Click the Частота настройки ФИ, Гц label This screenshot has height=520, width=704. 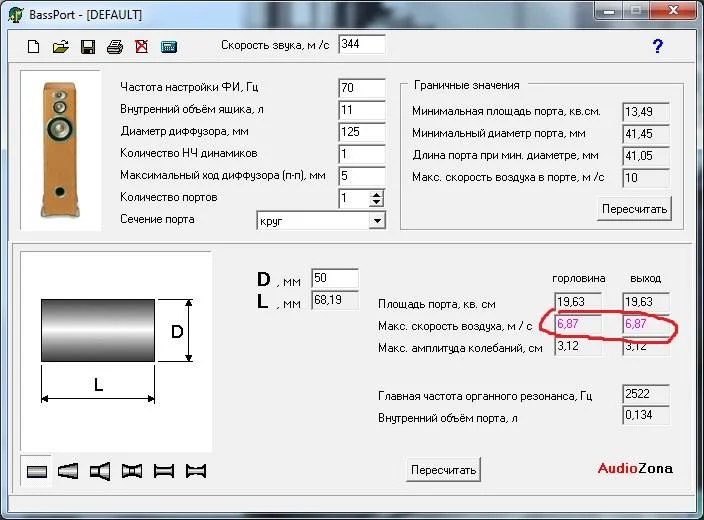coord(189,87)
